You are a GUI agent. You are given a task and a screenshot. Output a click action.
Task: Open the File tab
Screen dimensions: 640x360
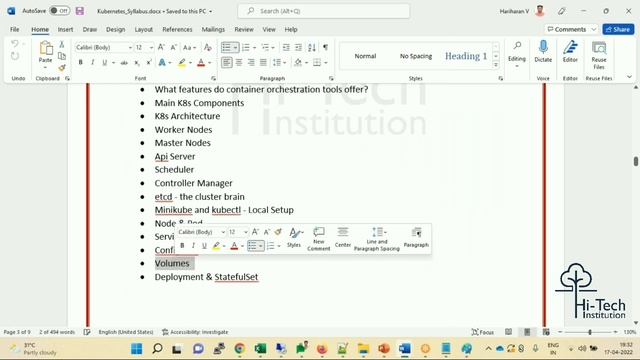[15, 29]
